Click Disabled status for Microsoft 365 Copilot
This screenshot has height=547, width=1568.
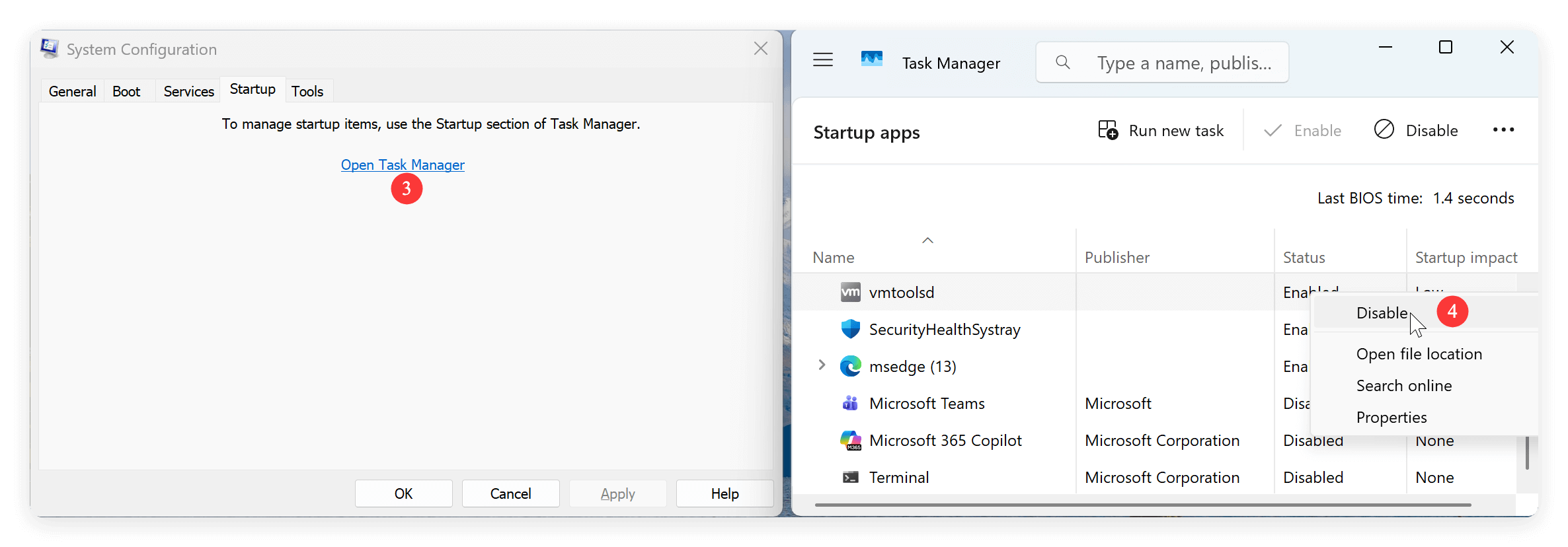(x=1313, y=441)
